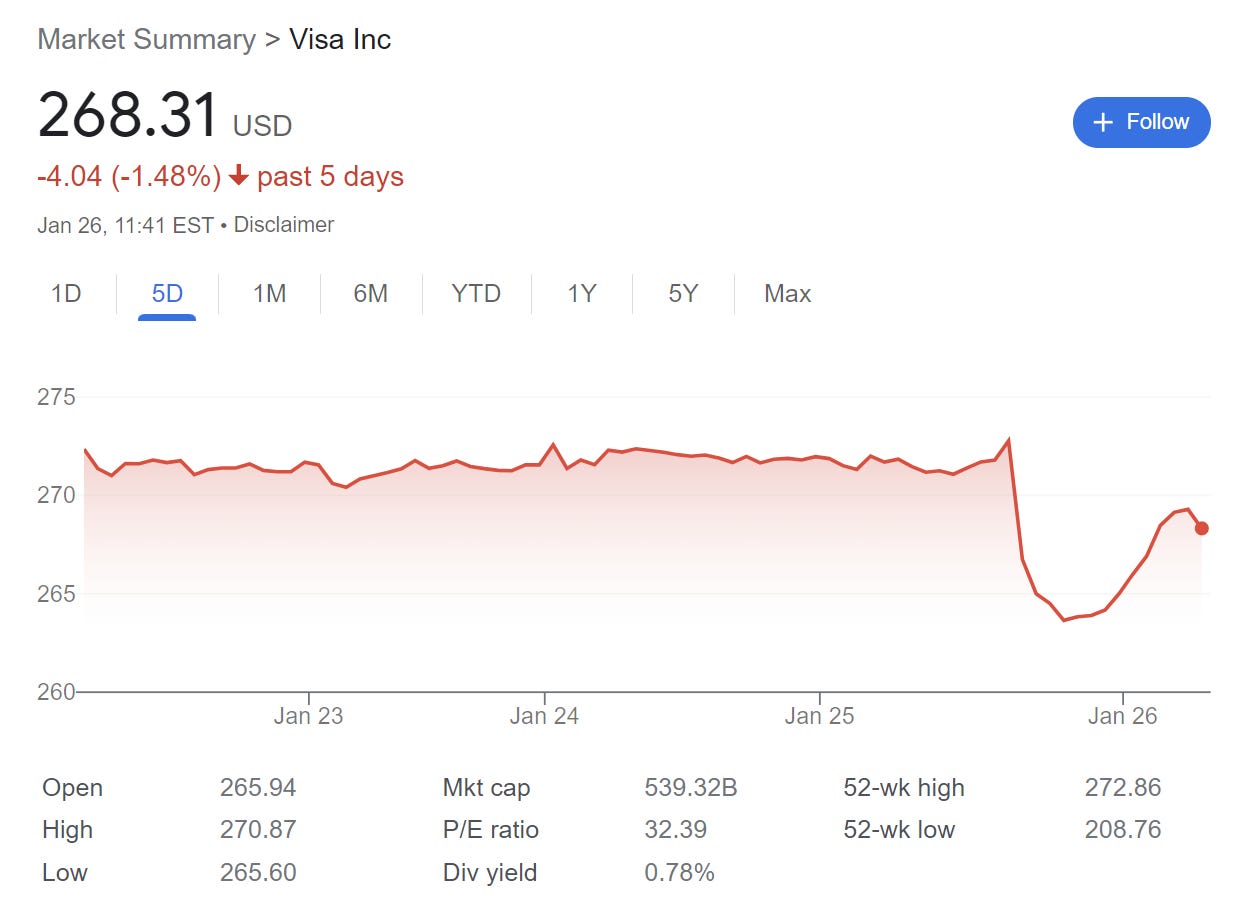Select the 5D time range tab
Image resolution: width=1257 pixels, height=901 pixels.
coord(167,294)
